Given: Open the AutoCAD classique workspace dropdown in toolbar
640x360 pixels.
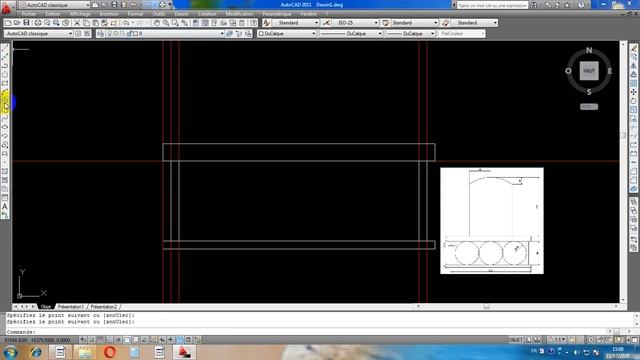Looking at the screenshot, I should (38, 33).
